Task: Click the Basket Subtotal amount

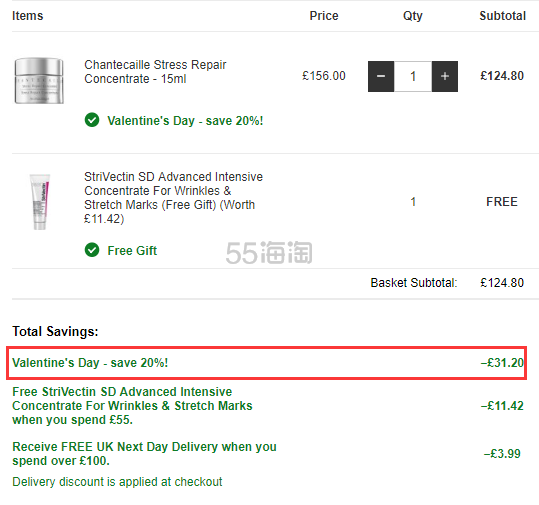Action: (502, 283)
